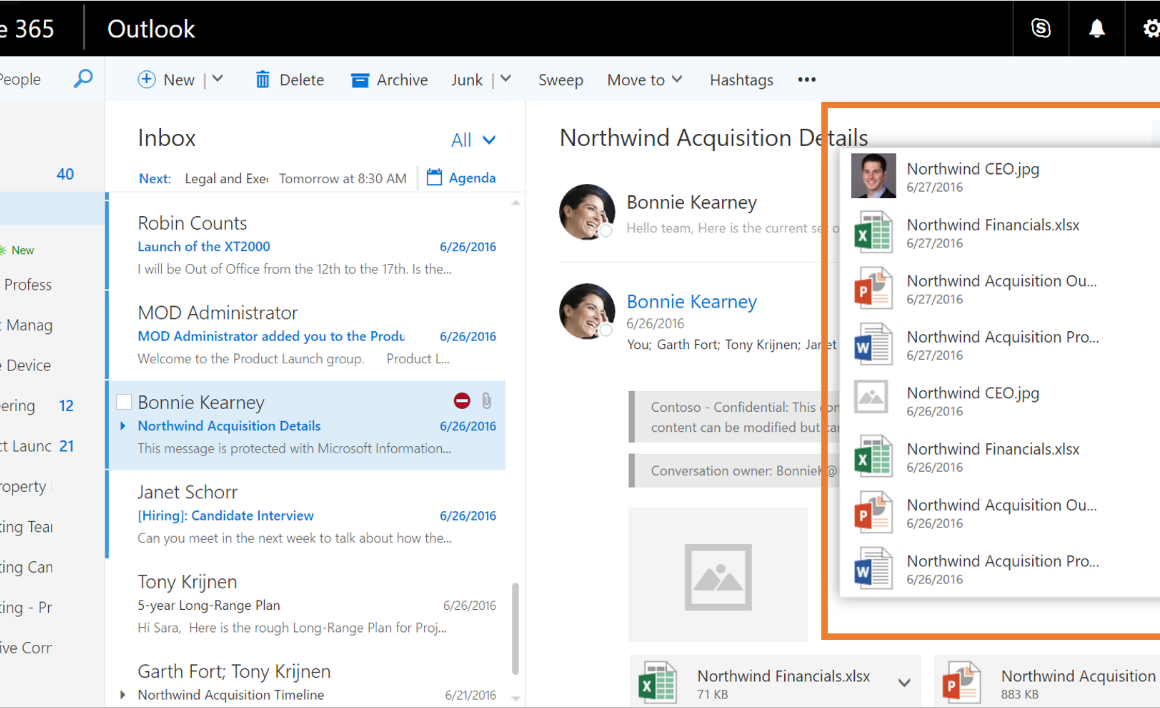Click the Excel icon of 71 KB attachment

tap(658, 682)
